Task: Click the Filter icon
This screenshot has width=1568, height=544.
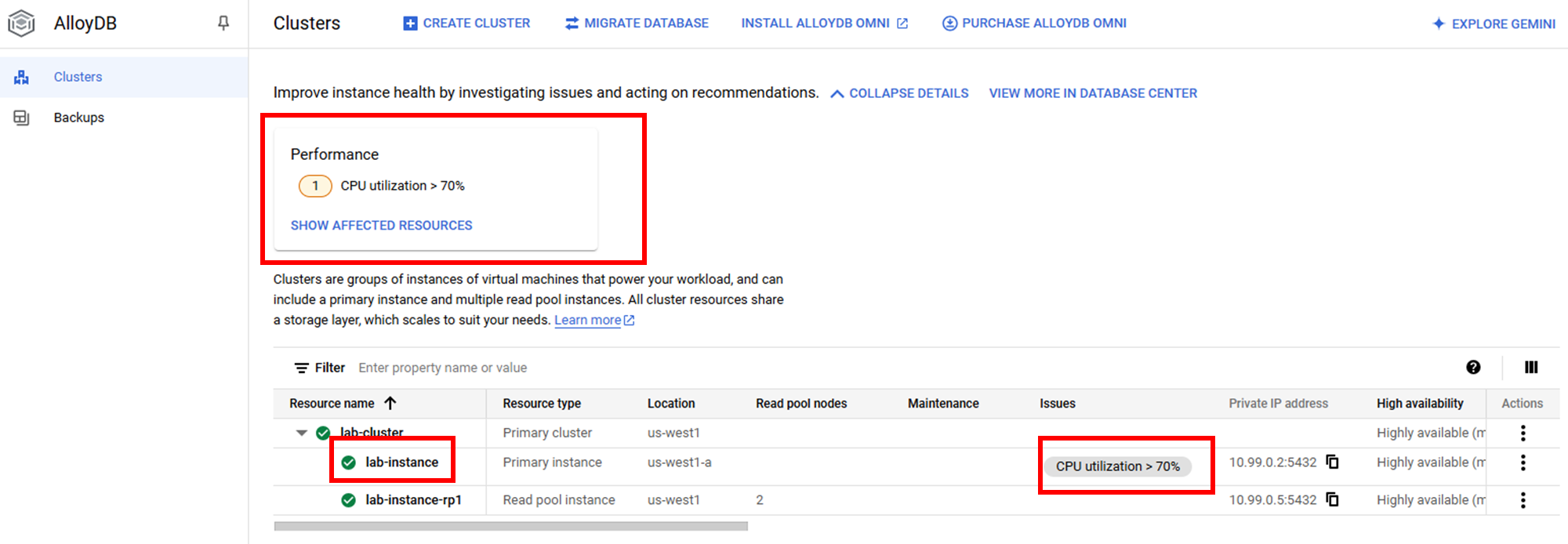Action: tap(301, 368)
